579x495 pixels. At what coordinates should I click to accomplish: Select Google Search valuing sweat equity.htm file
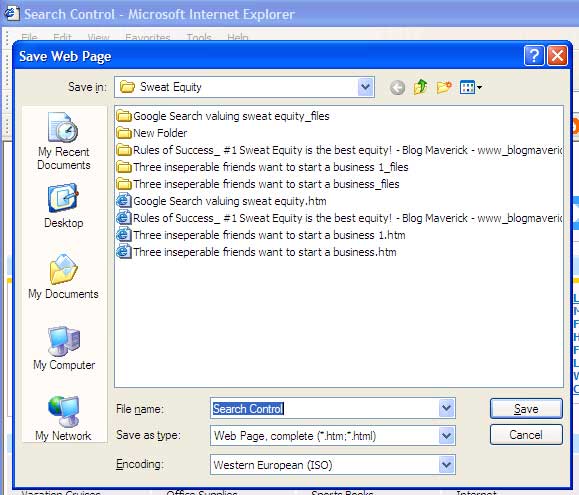coord(222,201)
